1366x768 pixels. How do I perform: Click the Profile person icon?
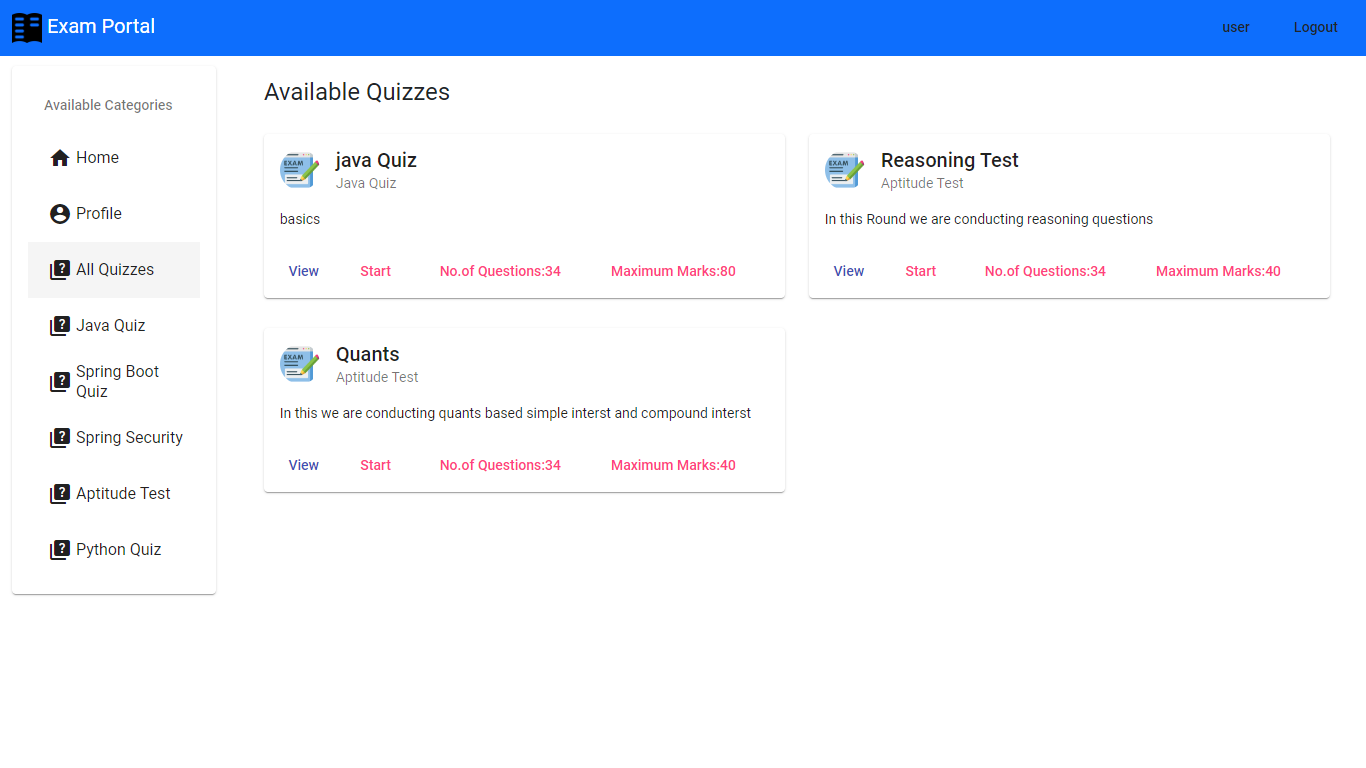59,213
